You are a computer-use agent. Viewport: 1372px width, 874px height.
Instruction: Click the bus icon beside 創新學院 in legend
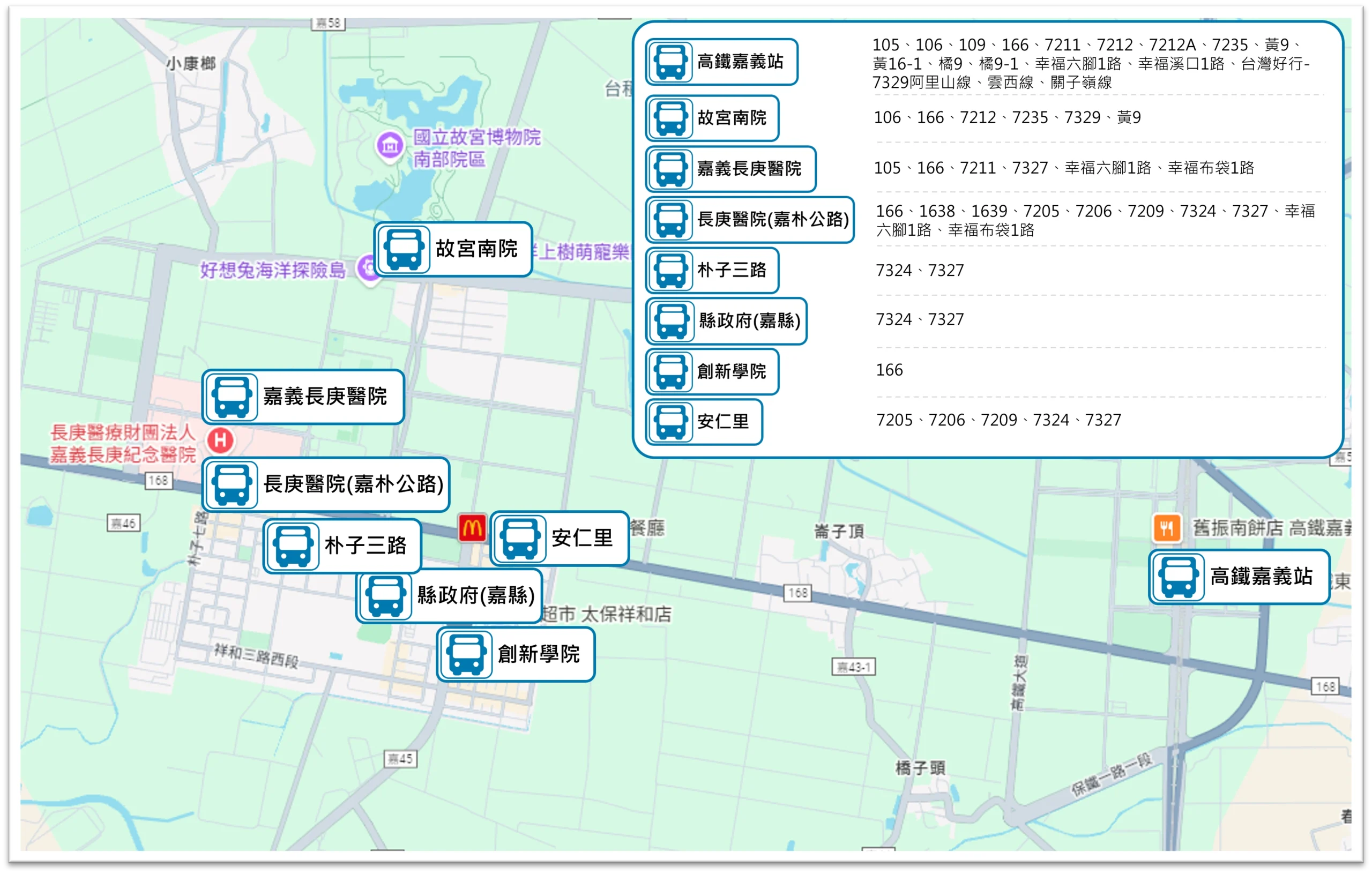click(x=672, y=371)
